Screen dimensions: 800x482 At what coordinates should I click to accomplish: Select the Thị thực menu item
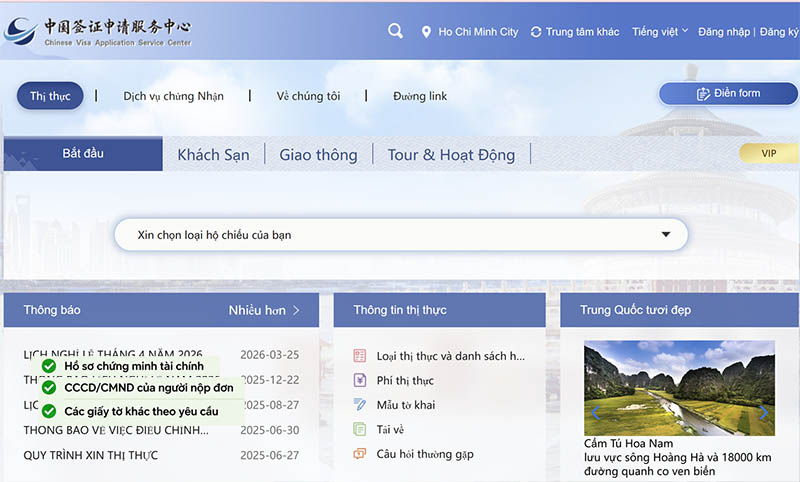(x=50, y=96)
